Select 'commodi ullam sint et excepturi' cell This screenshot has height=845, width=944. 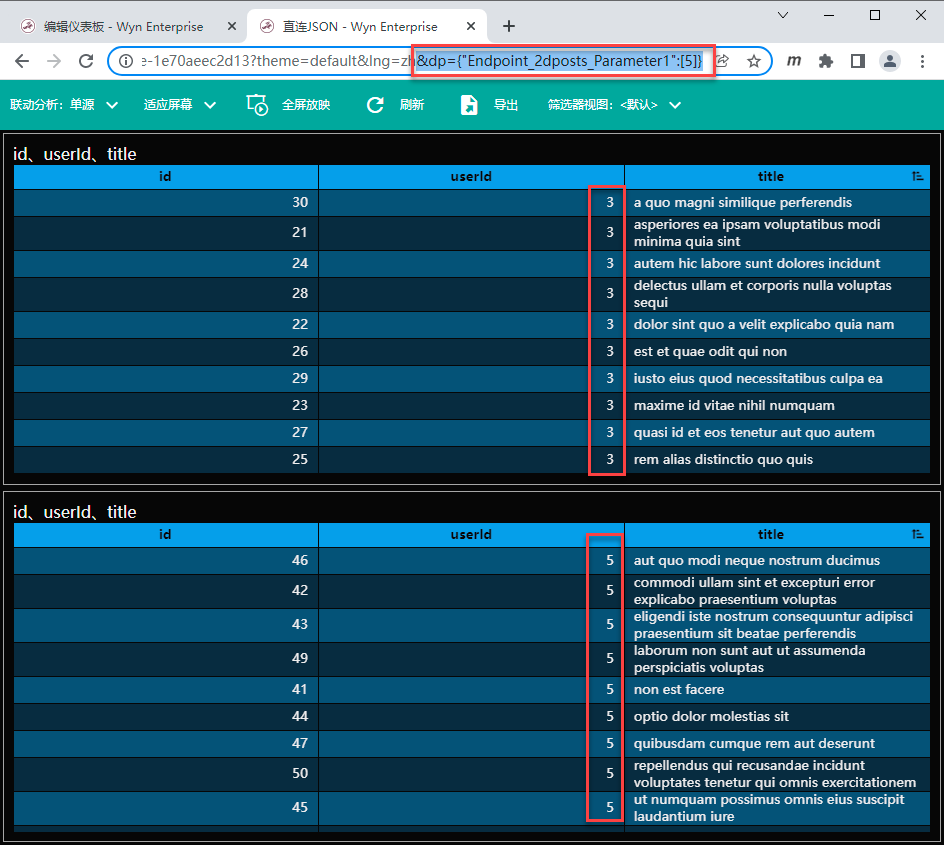(777, 591)
